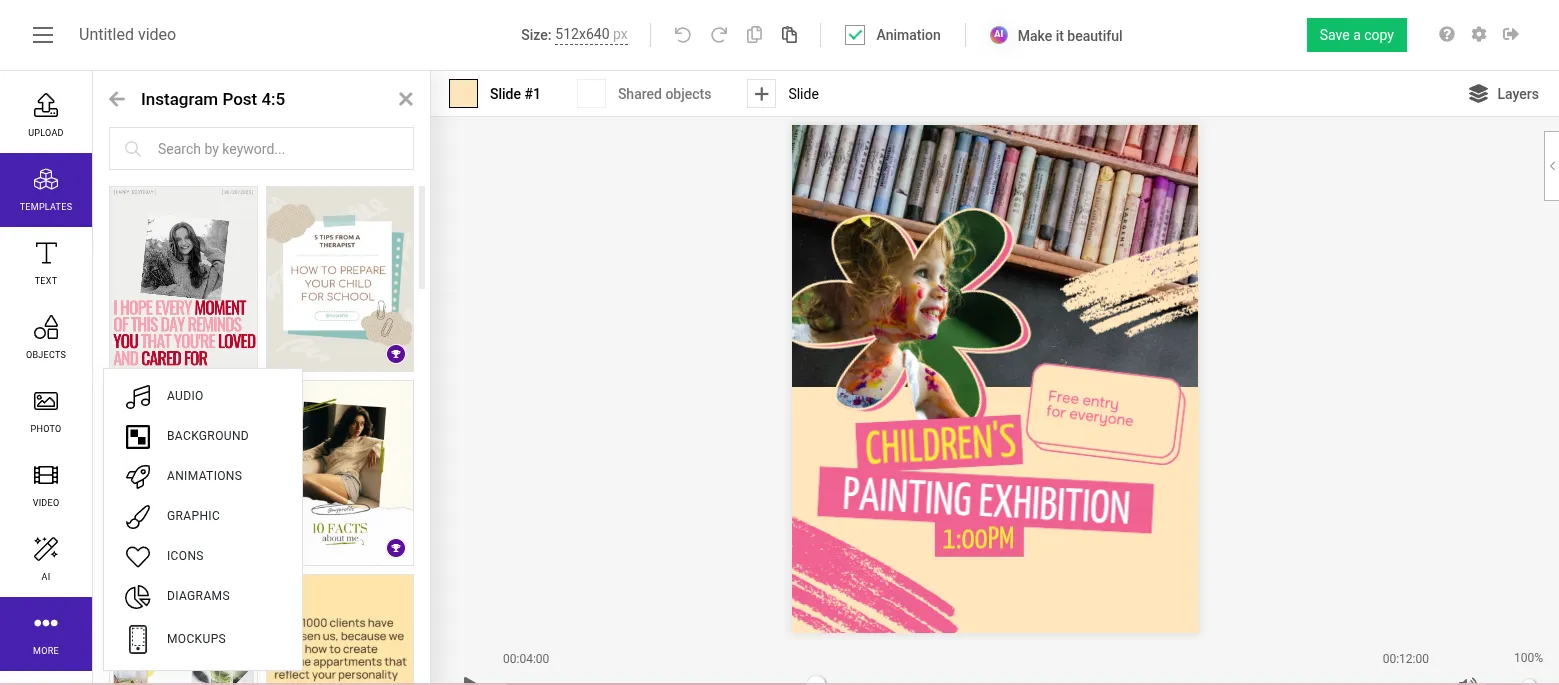Select Mockups in the More menu
Image resolution: width=1559 pixels, height=685 pixels.
(x=196, y=639)
